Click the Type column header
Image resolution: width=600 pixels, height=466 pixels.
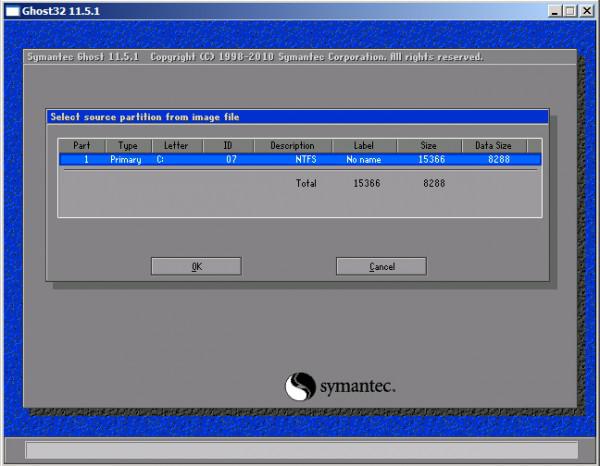coord(127,145)
